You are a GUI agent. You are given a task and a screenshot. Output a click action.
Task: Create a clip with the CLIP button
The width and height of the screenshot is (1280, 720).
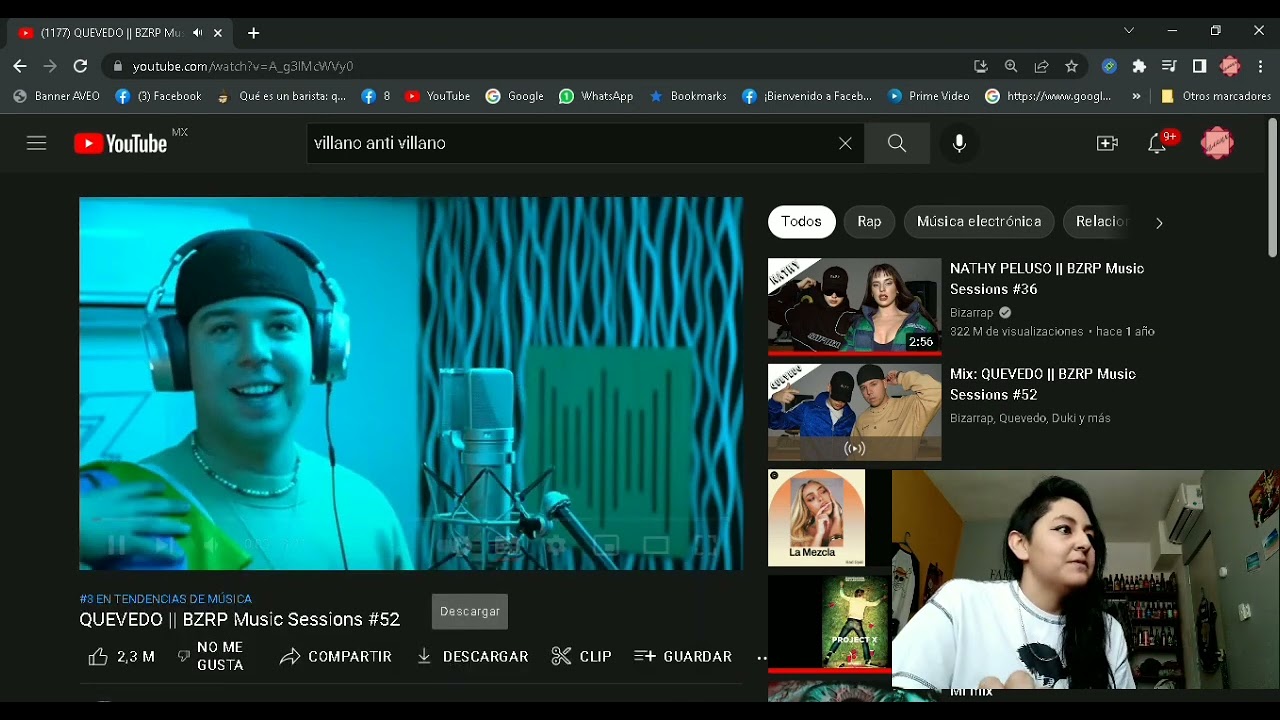[x=582, y=656]
